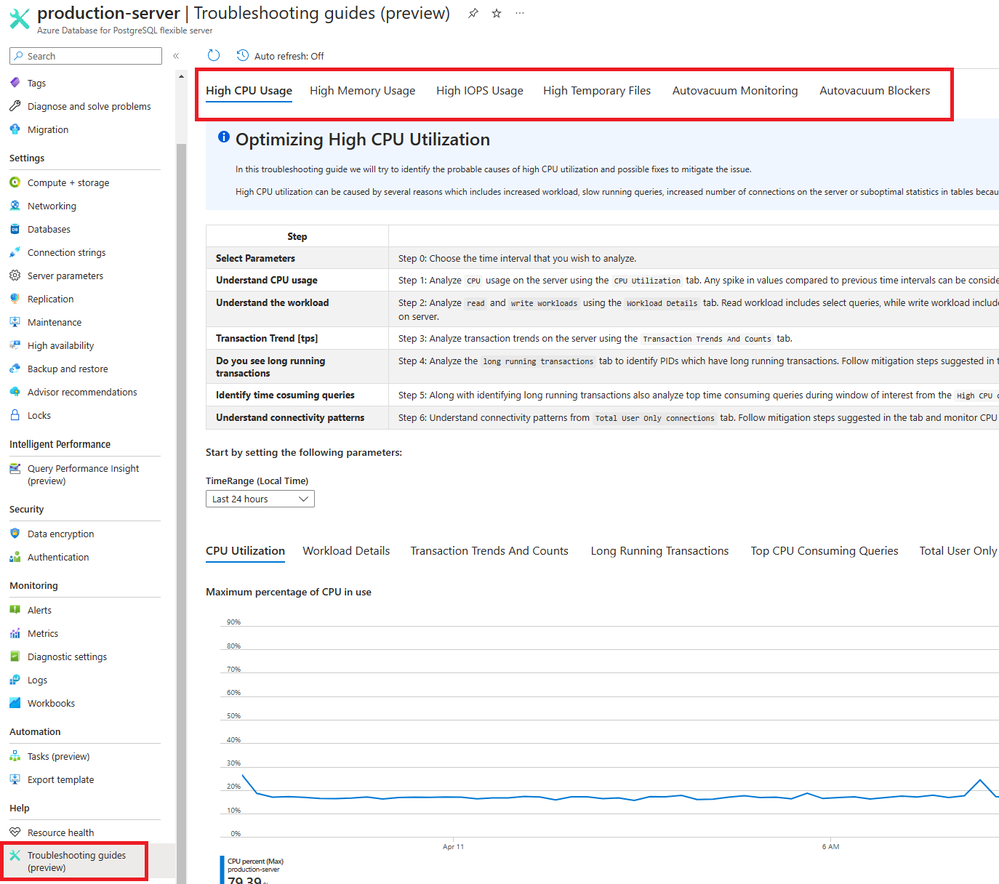Image resolution: width=999 pixels, height=884 pixels.
Task: Click the Connection strings icon
Action: (x=15, y=252)
